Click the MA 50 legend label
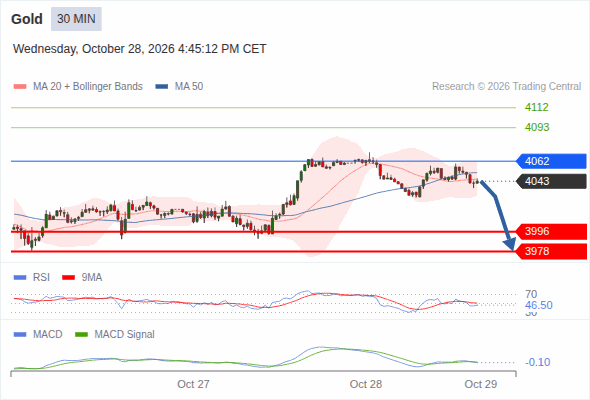Screen dimensions: 590x400 click(x=189, y=87)
